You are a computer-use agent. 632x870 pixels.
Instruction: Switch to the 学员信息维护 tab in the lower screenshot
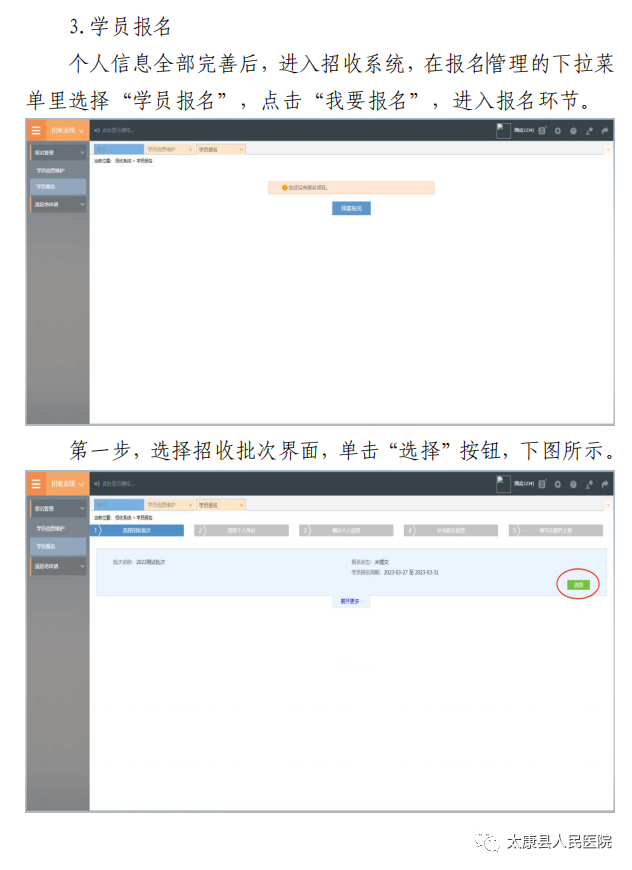click(161, 505)
